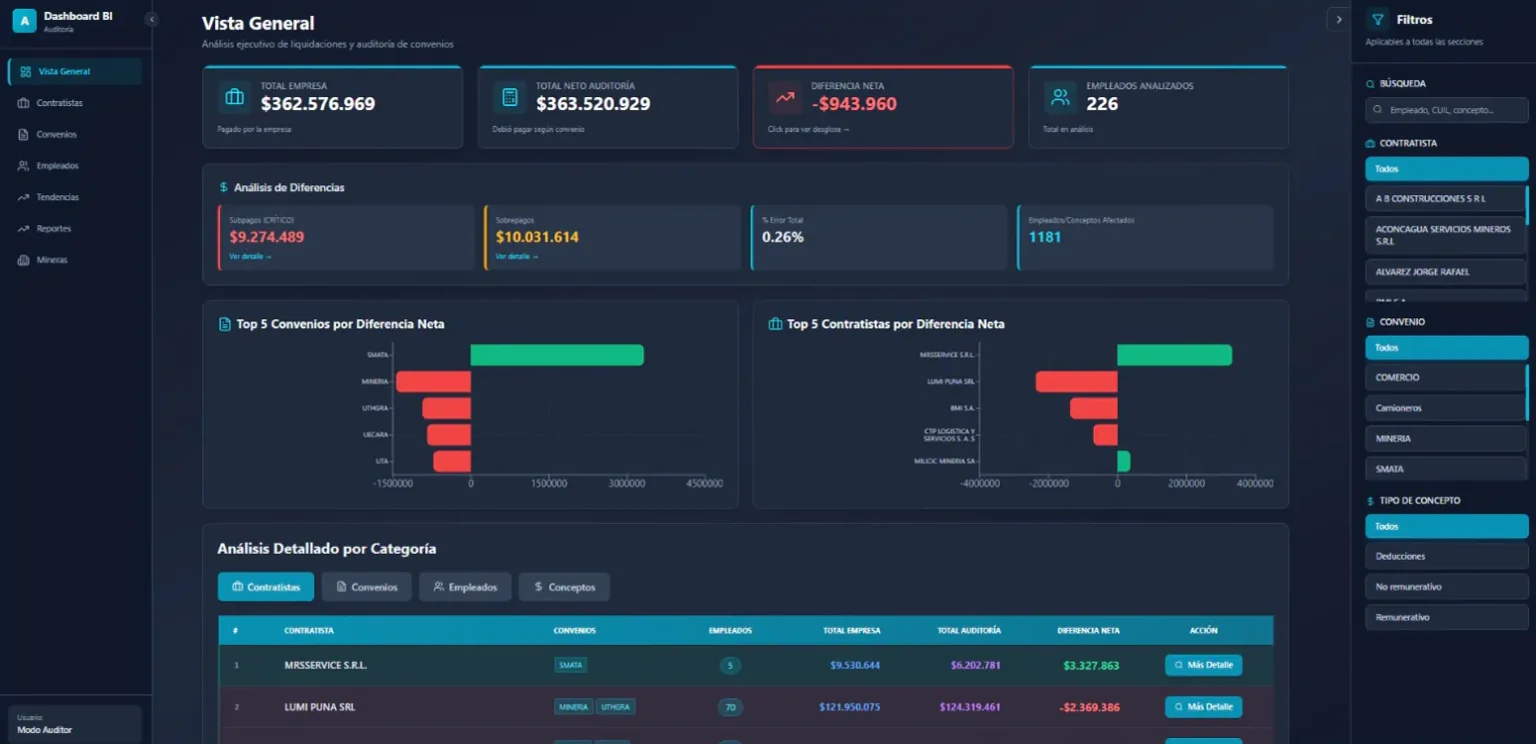Click the Contratistas briefcase icon in sidebar
Screen dimensions: 1536x744
pyautogui.click(x=24, y=103)
